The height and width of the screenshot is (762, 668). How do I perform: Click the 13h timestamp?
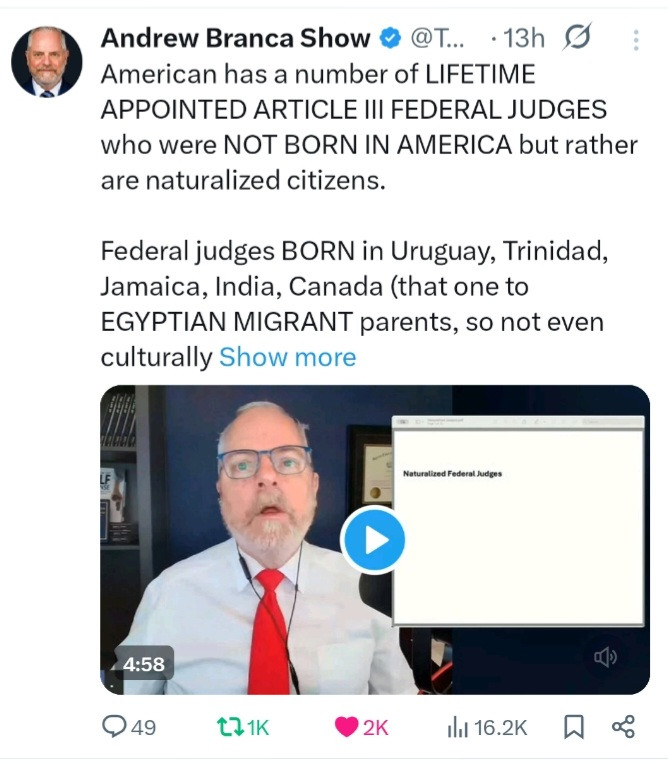coord(524,38)
